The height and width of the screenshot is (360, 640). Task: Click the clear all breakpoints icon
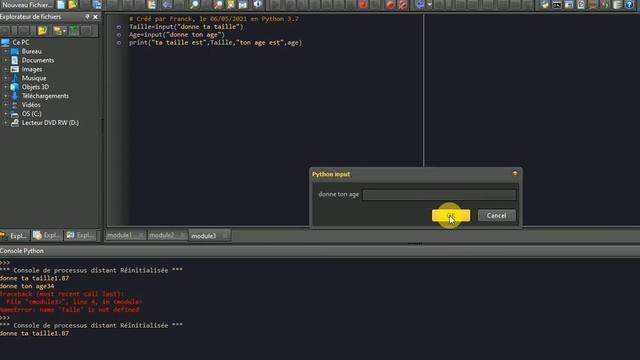(x=403, y=5)
